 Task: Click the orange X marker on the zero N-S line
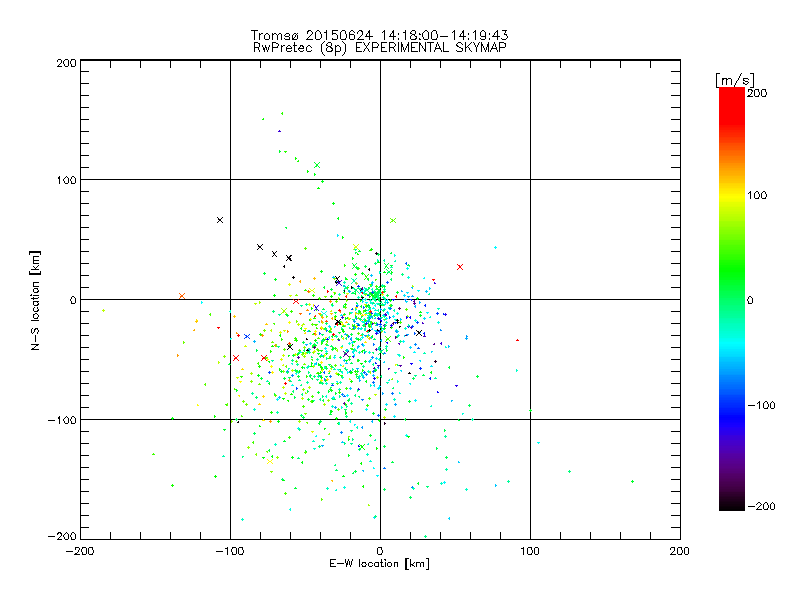point(182,296)
